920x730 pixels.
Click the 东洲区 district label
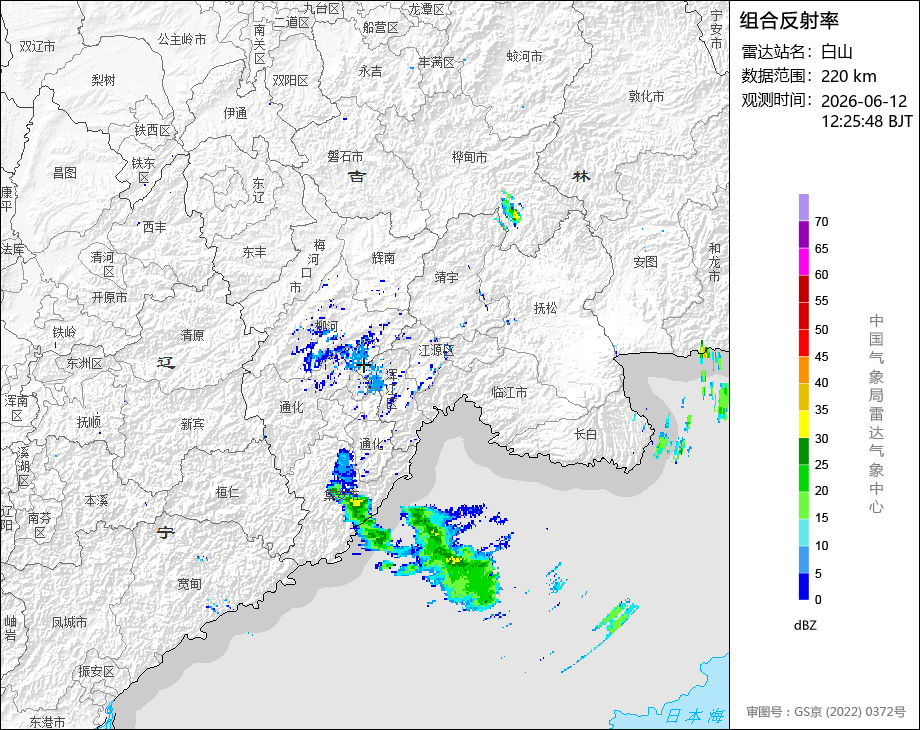[x=84, y=363]
